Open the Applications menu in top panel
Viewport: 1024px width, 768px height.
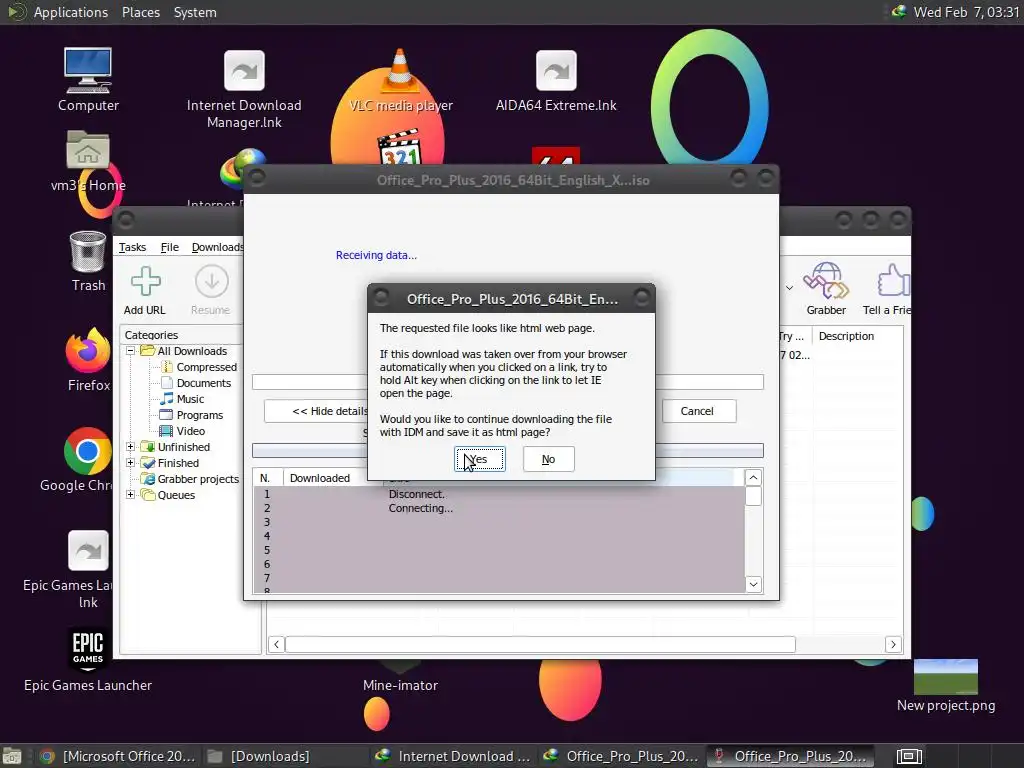(71, 12)
